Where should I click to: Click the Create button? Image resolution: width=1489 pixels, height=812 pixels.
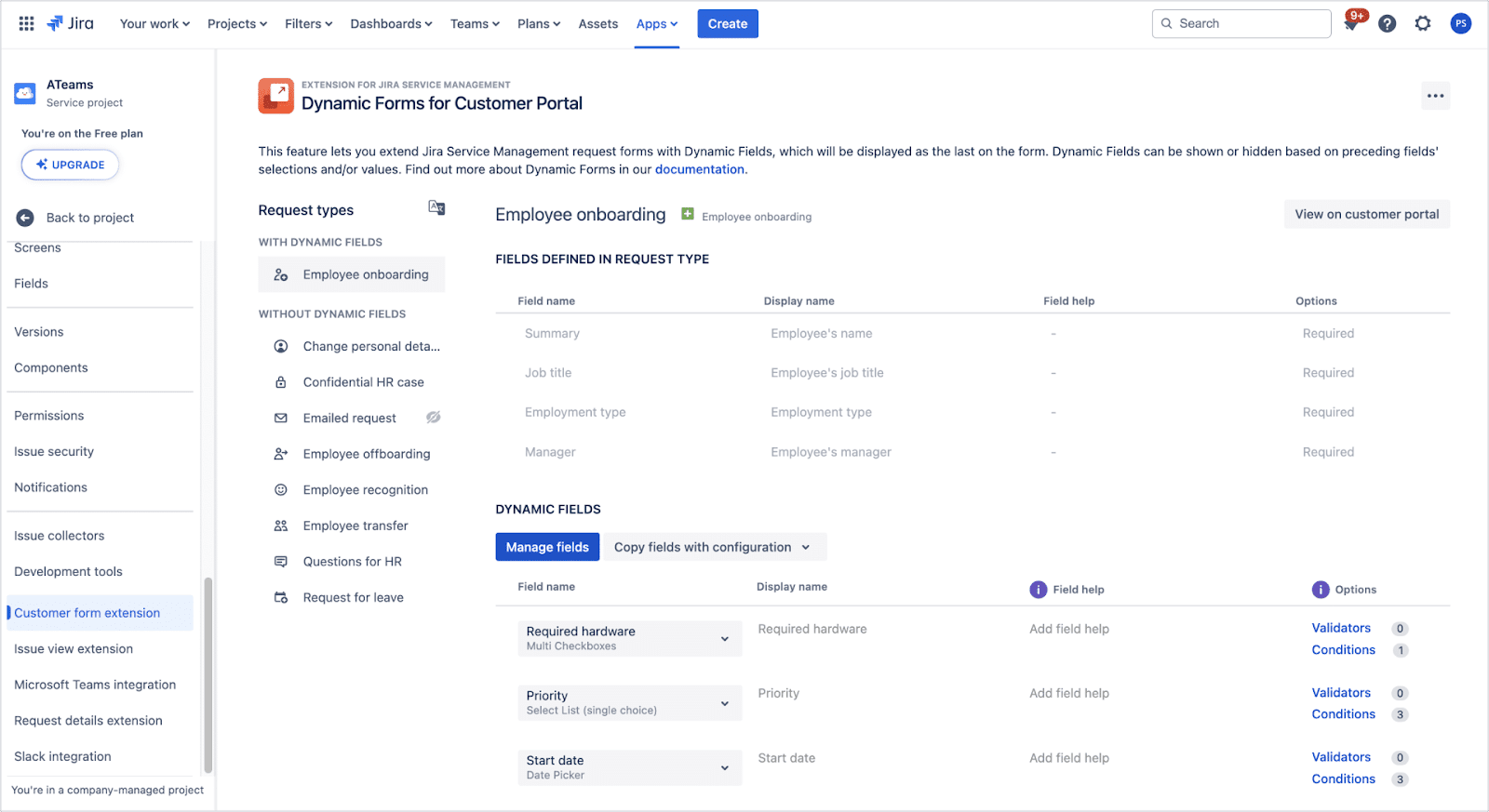728,24
